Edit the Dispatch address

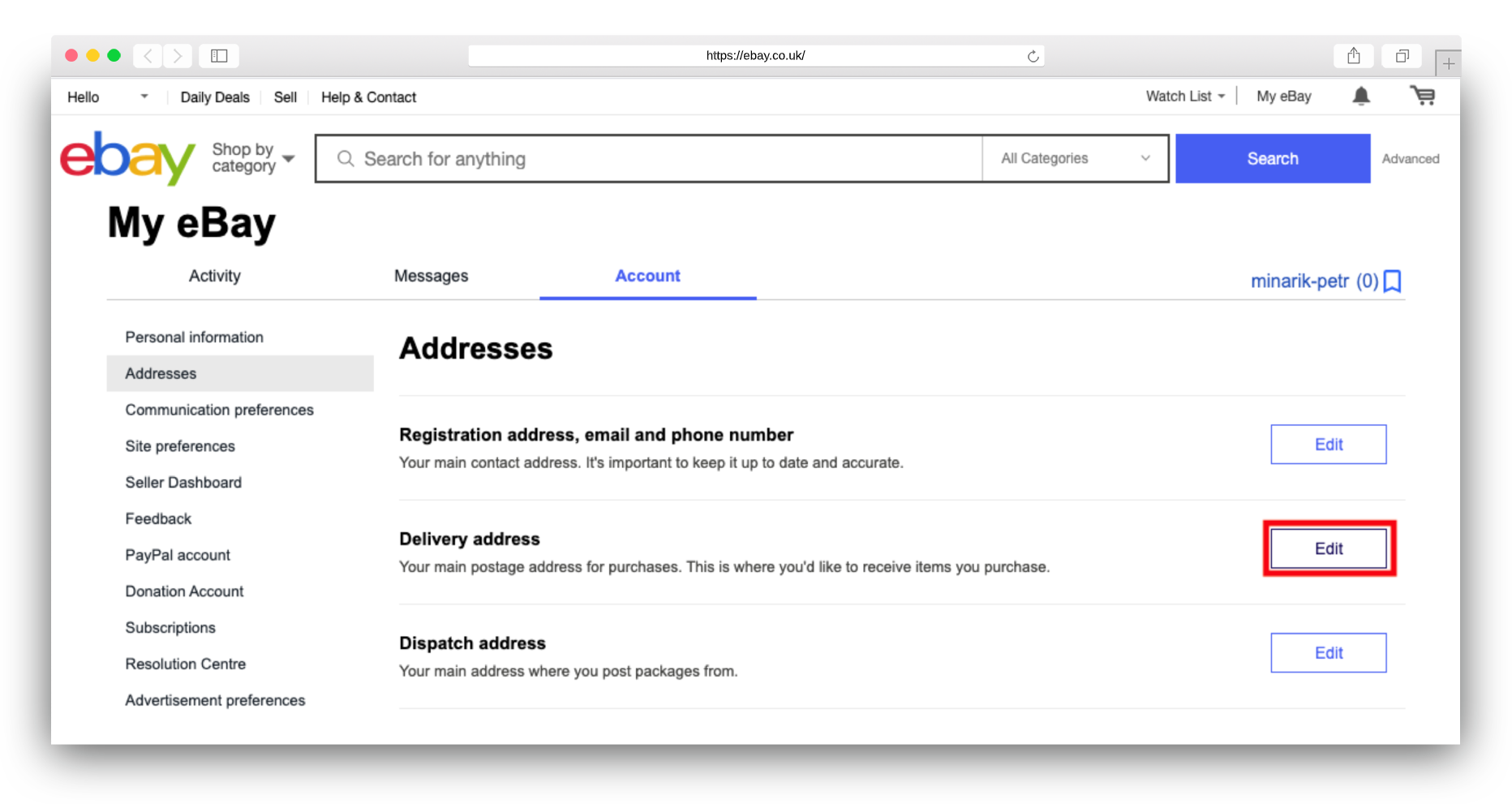coord(1328,653)
